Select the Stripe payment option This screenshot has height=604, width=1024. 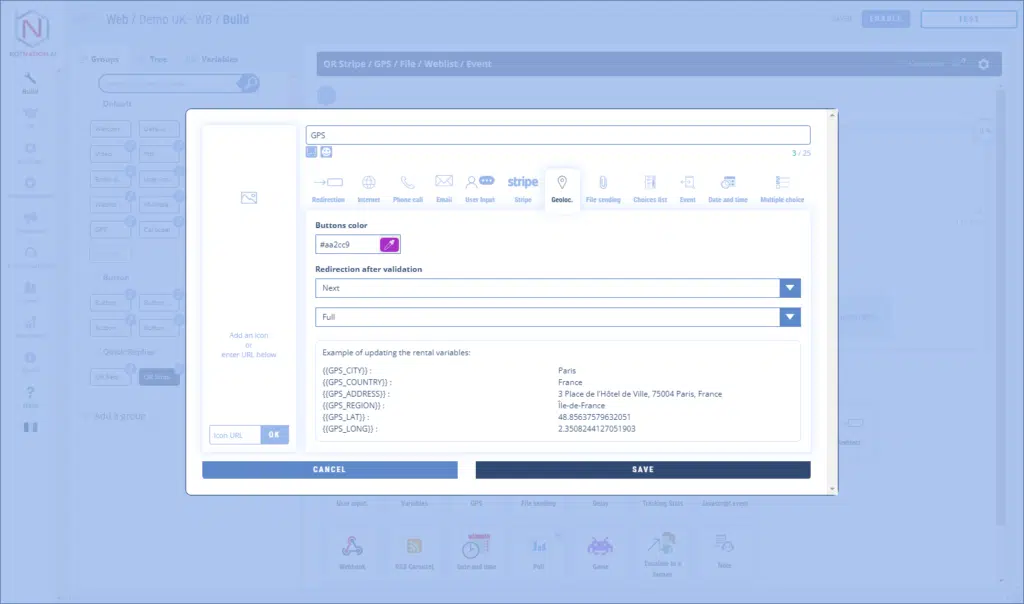tap(522, 187)
